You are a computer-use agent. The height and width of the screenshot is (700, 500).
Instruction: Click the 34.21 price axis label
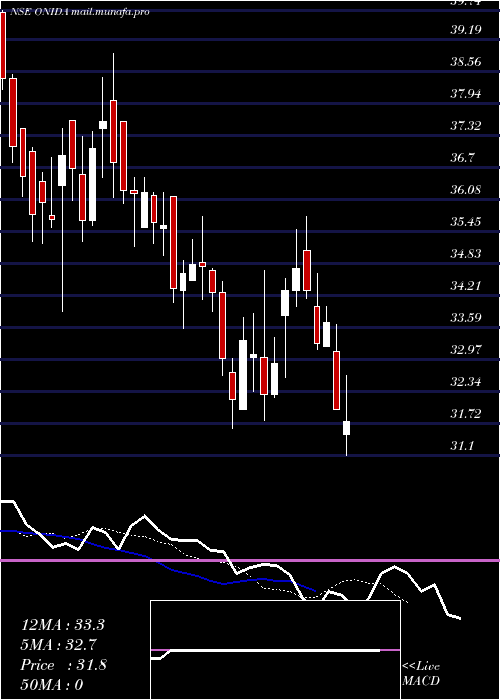click(x=465, y=286)
